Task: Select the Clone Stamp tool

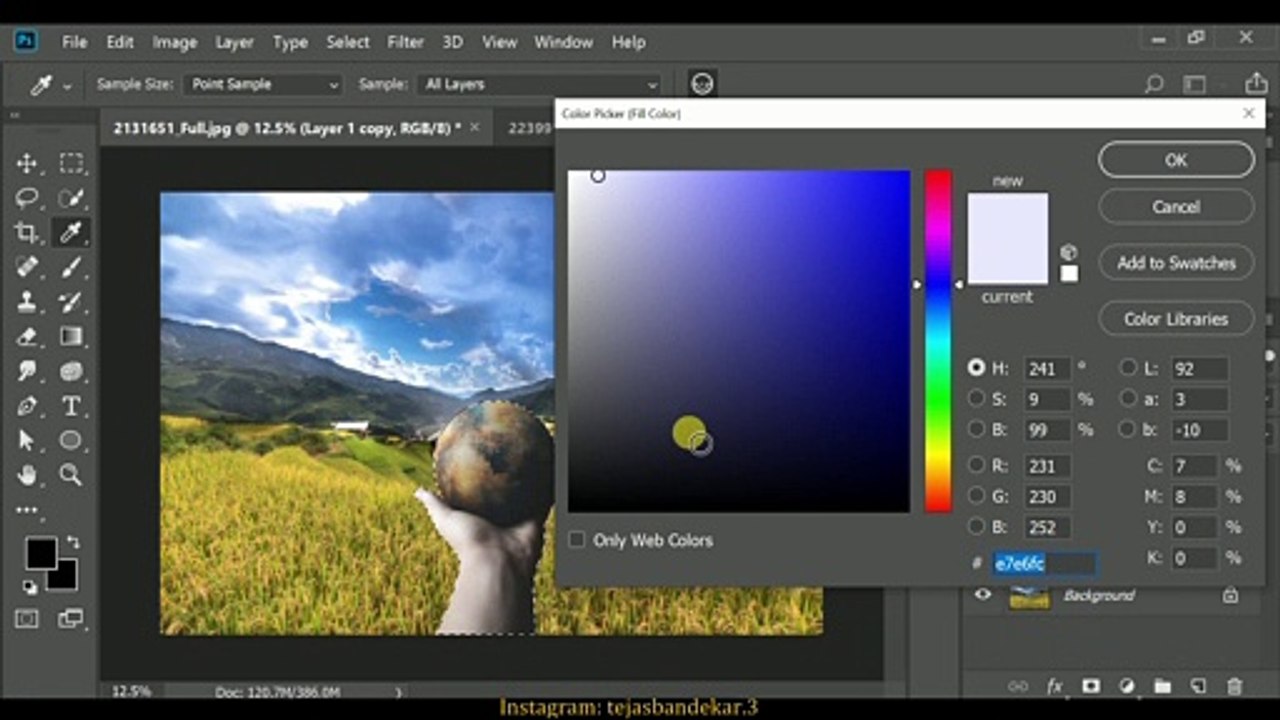Action: click(x=27, y=302)
